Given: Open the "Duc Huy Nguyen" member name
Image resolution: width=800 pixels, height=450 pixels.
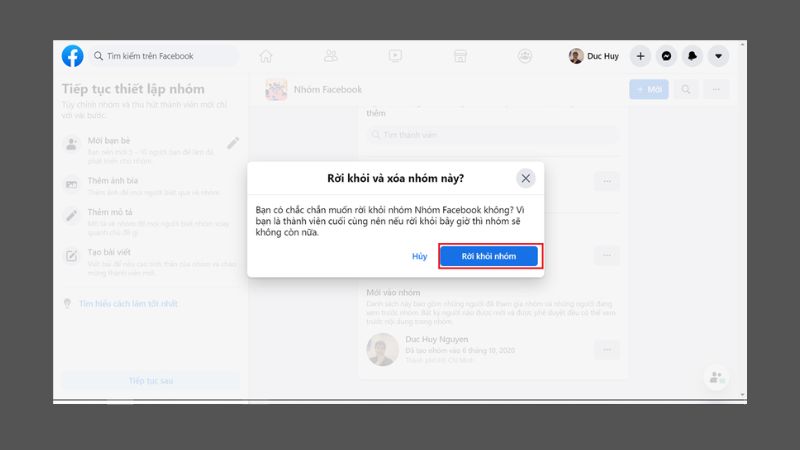Looking at the screenshot, I should pos(437,339).
